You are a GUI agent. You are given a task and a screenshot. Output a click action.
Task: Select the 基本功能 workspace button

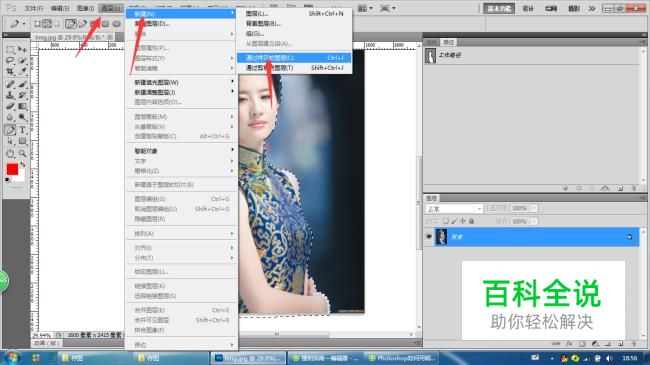coord(499,8)
